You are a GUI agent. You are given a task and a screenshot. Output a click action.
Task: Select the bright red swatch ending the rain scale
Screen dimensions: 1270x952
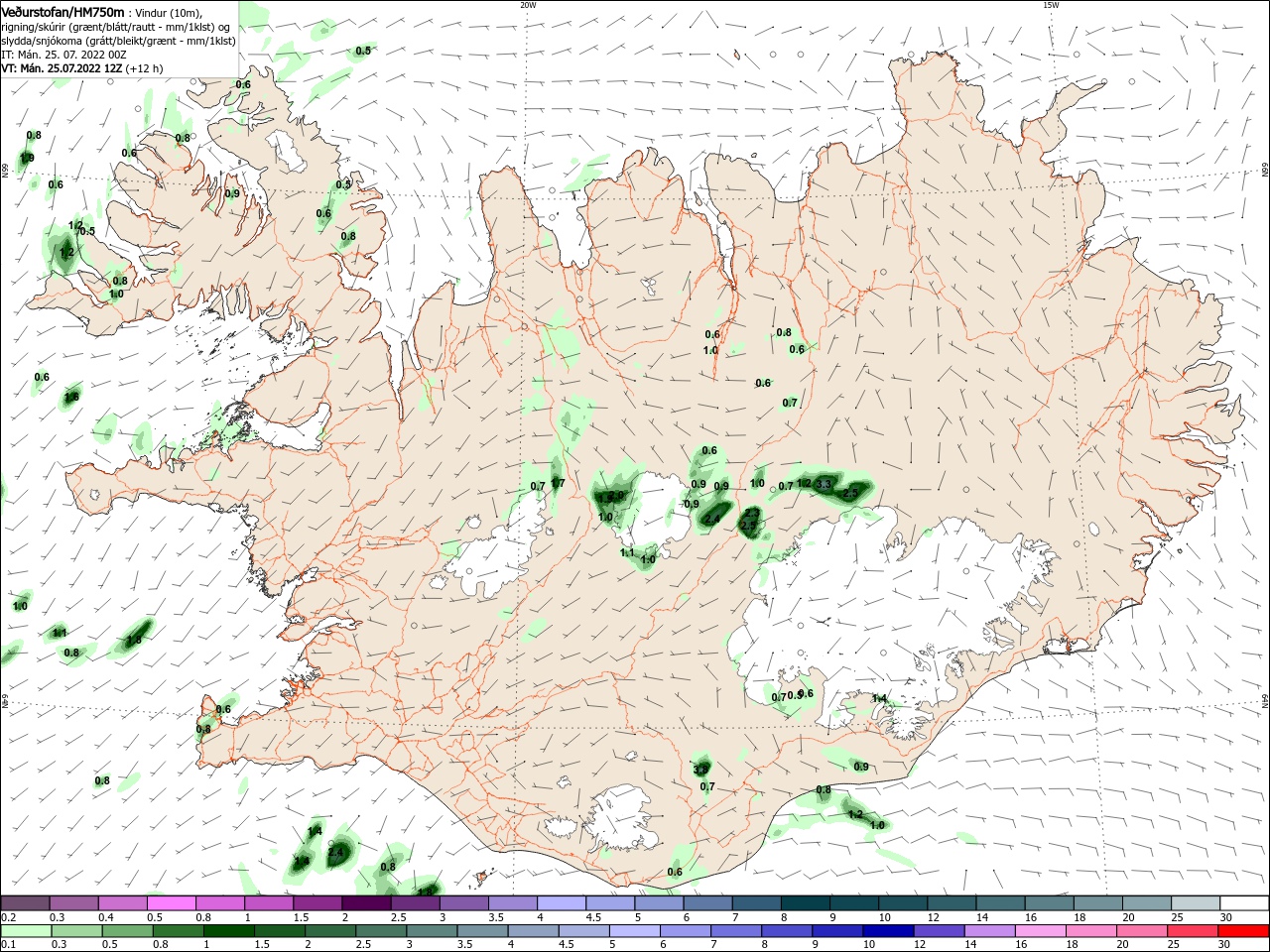click(1243, 930)
